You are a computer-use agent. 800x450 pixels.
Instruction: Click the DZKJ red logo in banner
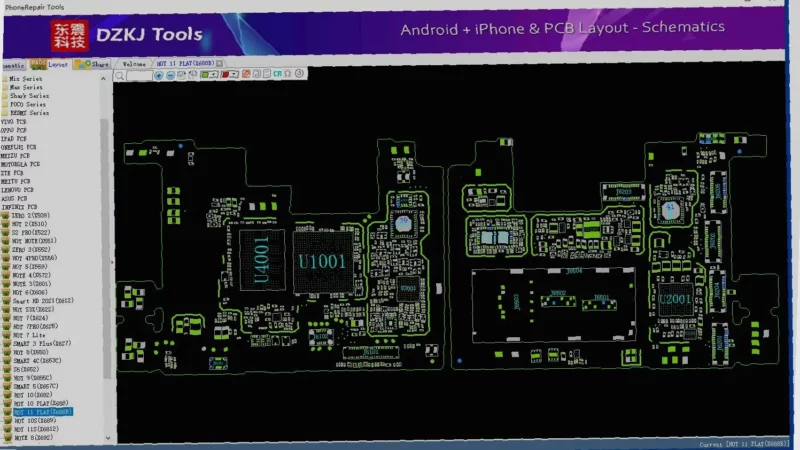point(69,36)
